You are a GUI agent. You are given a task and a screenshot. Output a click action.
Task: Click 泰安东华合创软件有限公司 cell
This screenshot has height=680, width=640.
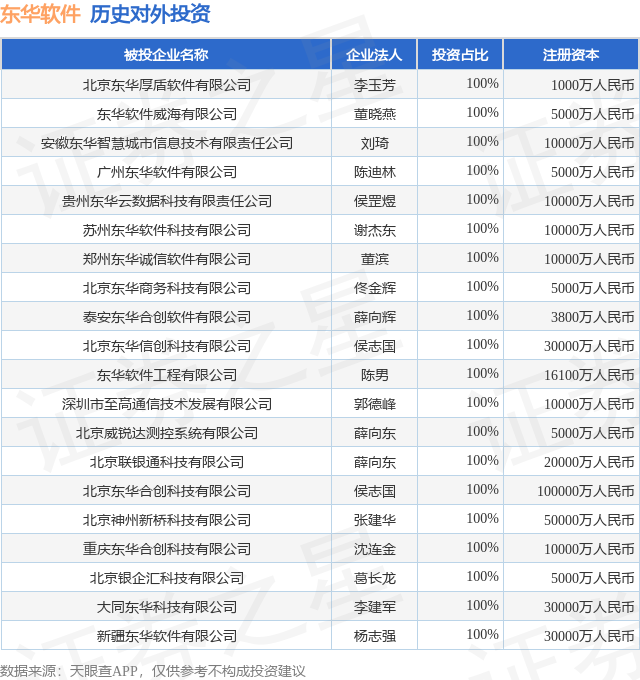167,317
